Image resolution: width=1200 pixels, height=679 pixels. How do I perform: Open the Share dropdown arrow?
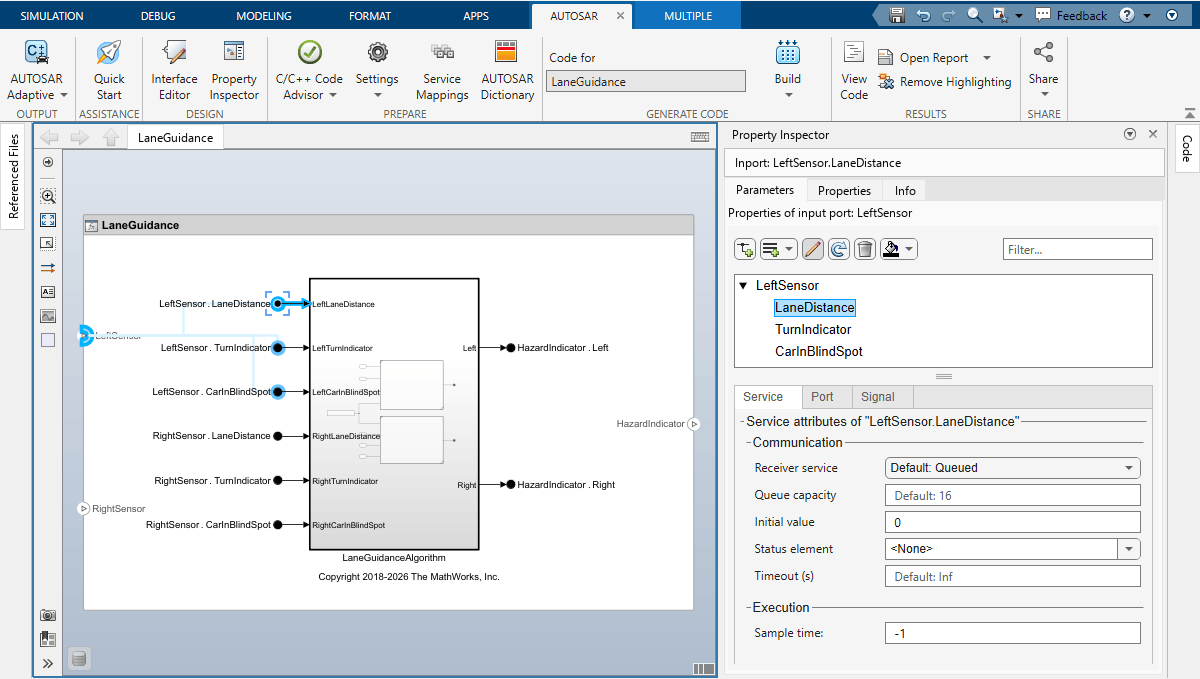click(x=1043, y=95)
